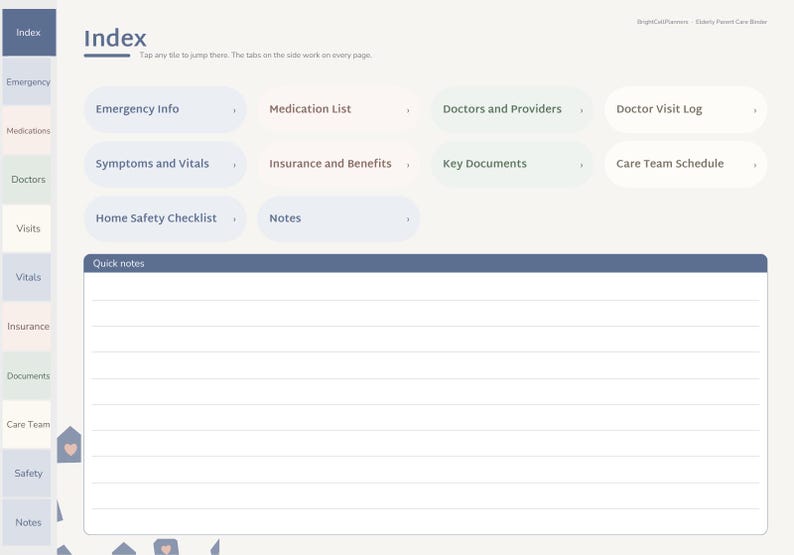Open the Documents side tab

27,376
